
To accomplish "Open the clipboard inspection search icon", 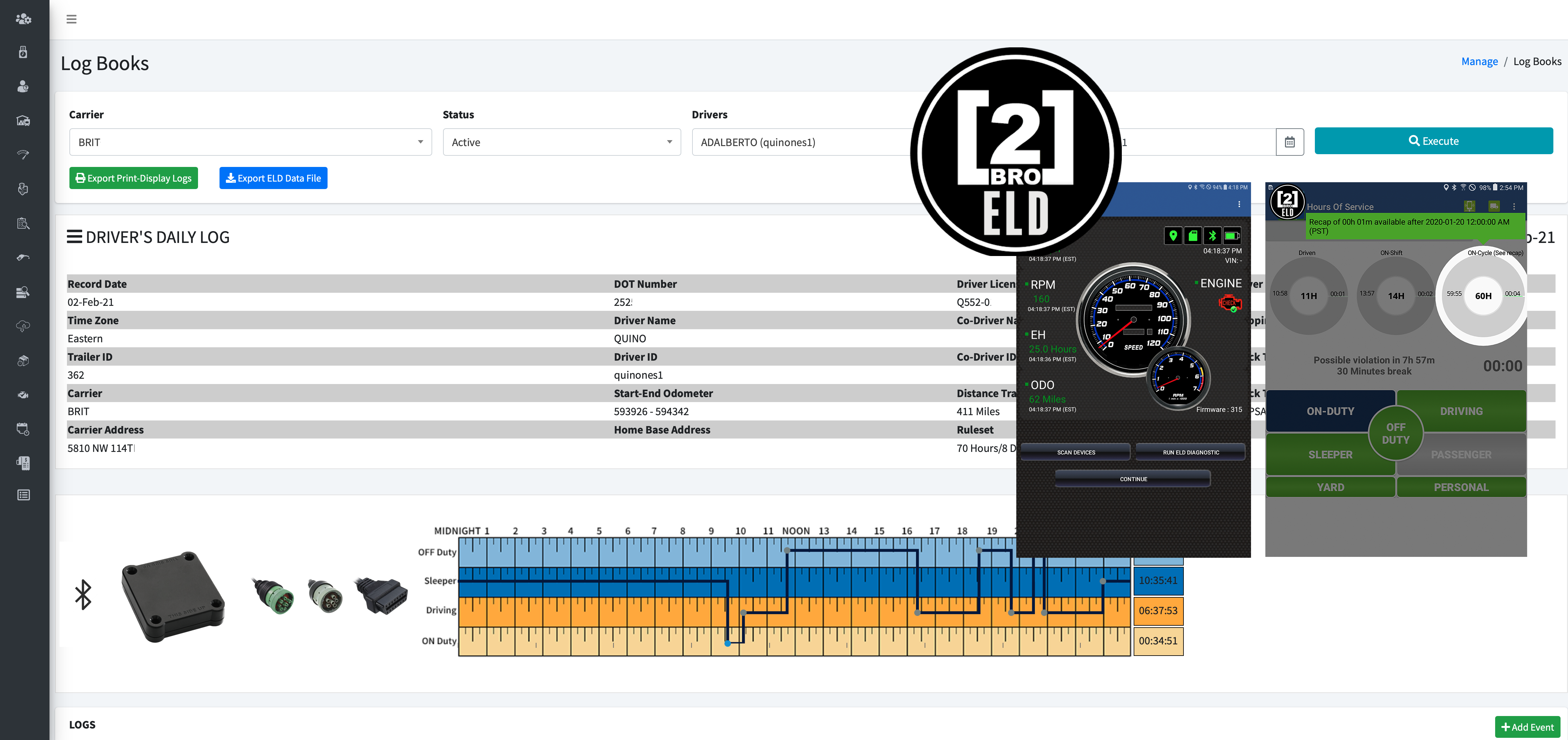I will [23, 223].
